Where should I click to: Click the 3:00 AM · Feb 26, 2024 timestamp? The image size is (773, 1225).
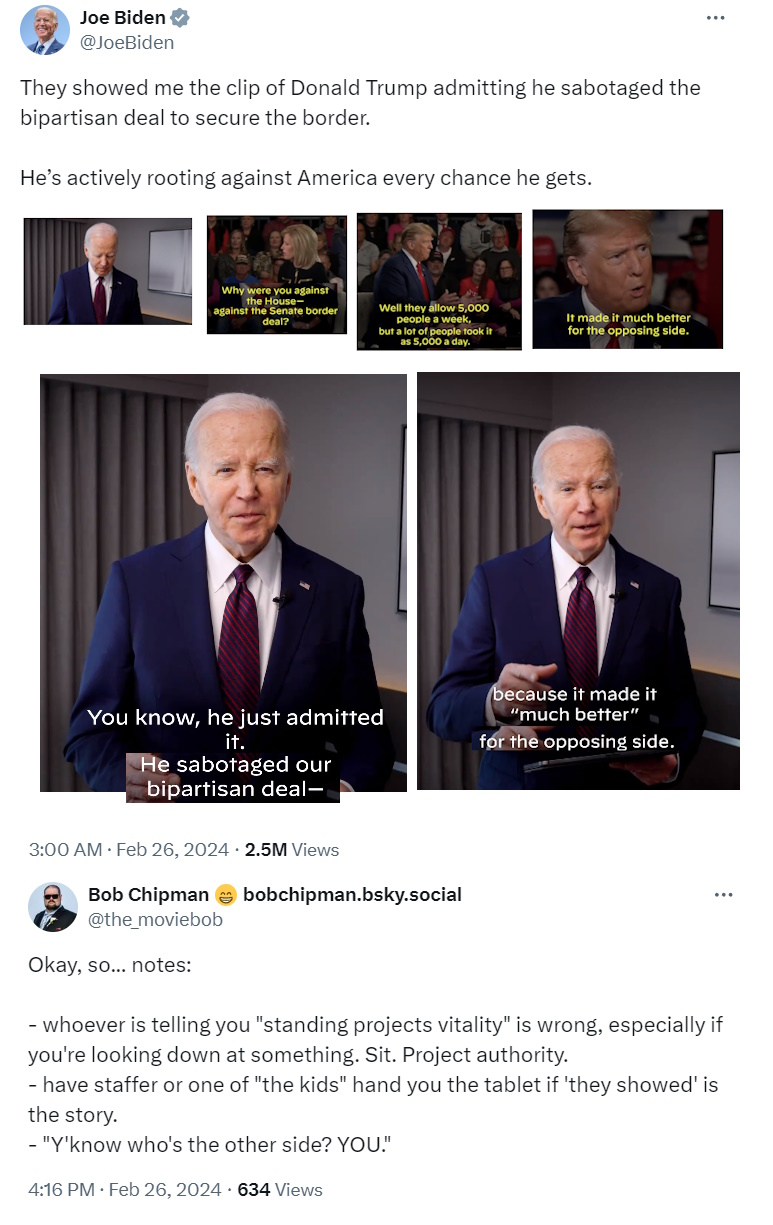pyautogui.click(x=130, y=850)
